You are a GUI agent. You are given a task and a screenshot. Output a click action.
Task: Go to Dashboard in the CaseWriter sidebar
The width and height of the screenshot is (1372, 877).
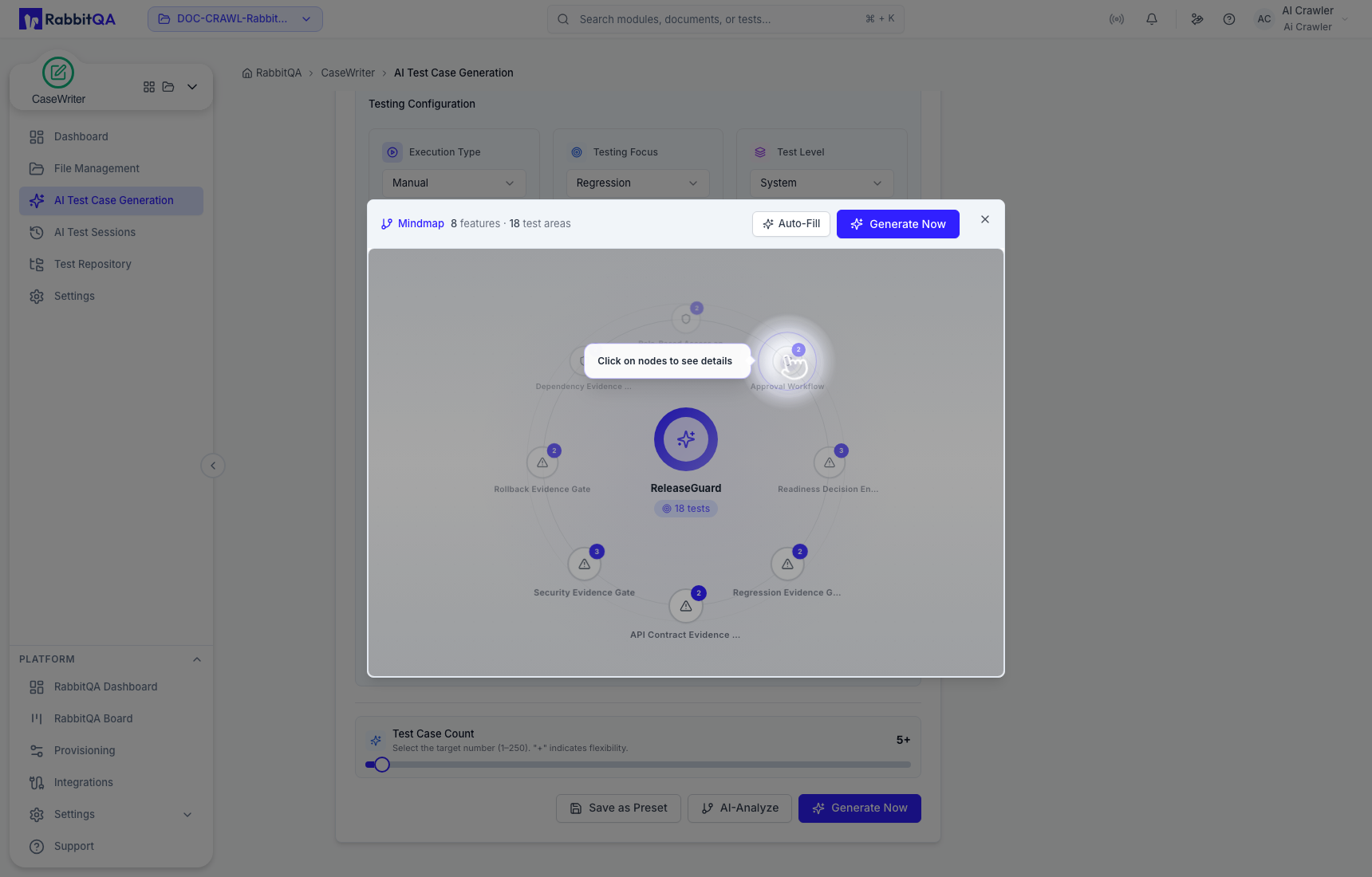click(x=112, y=137)
